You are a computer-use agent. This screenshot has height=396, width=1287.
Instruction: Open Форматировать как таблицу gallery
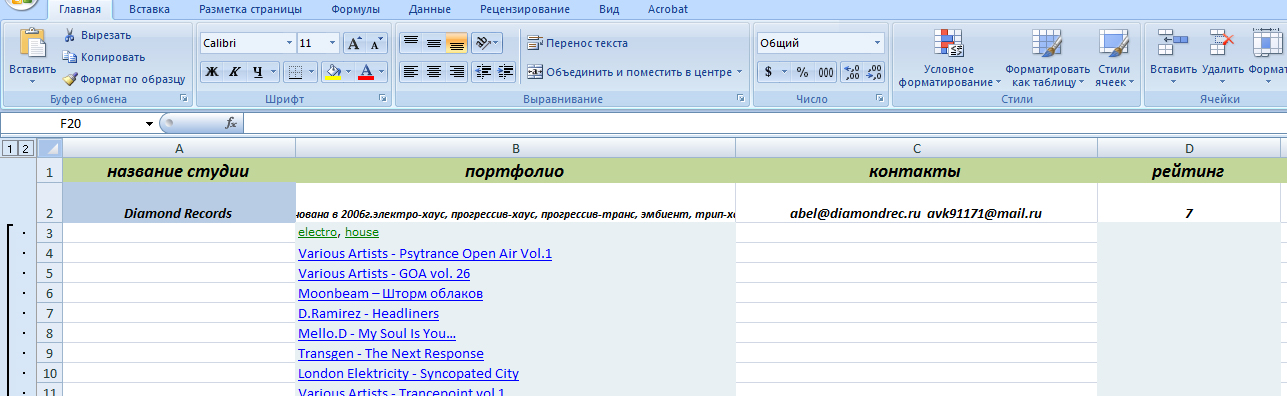point(1047,58)
